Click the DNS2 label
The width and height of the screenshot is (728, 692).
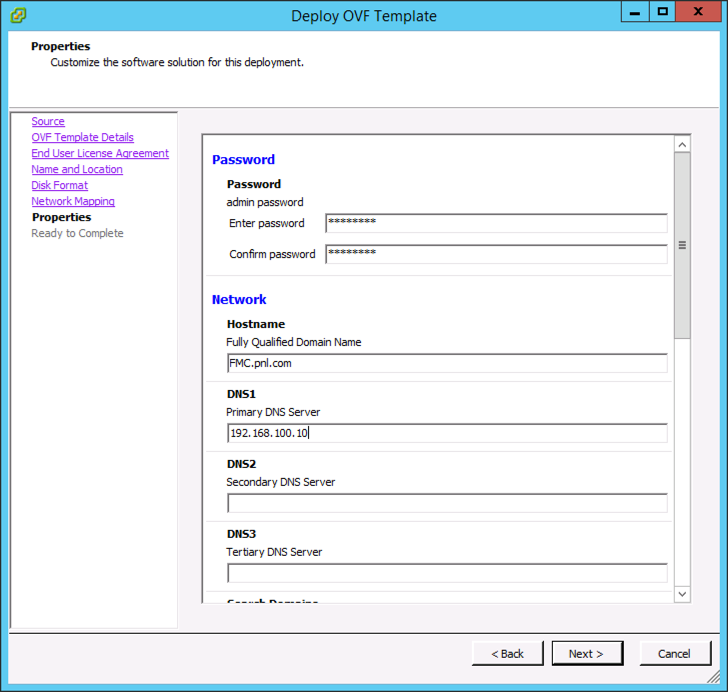click(x=241, y=464)
